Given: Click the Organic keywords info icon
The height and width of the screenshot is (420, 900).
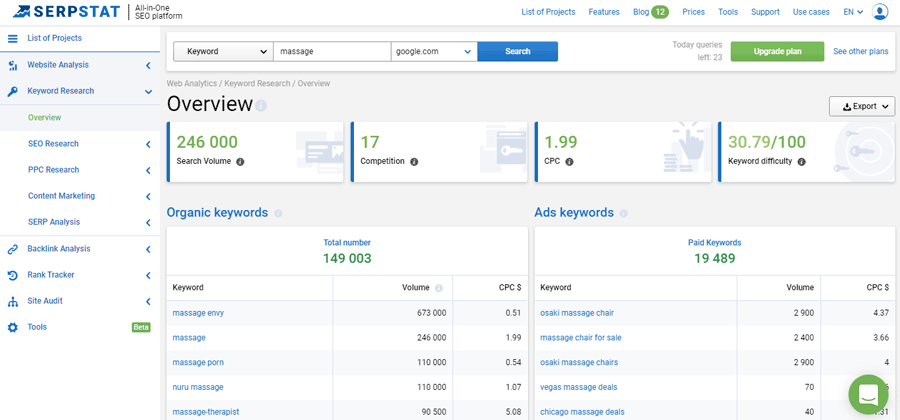Looking at the screenshot, I should (x=278, y=213).
